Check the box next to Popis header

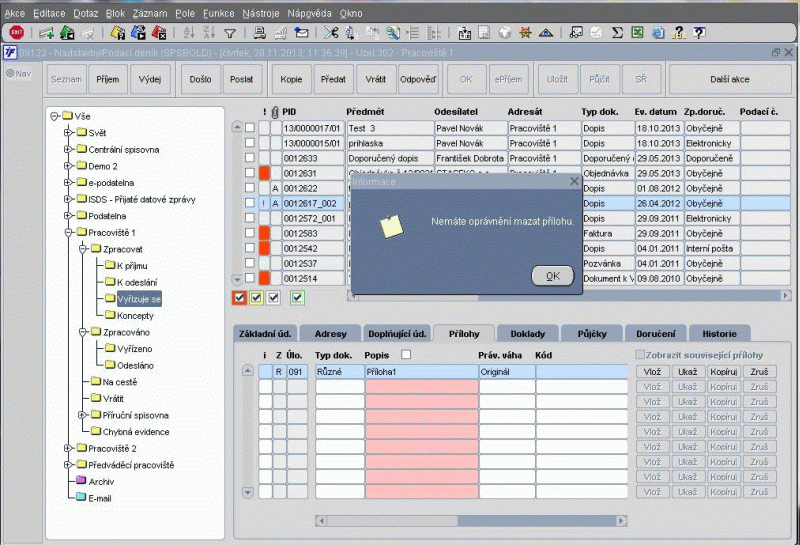pyautogui.click(x=405, y=354)
